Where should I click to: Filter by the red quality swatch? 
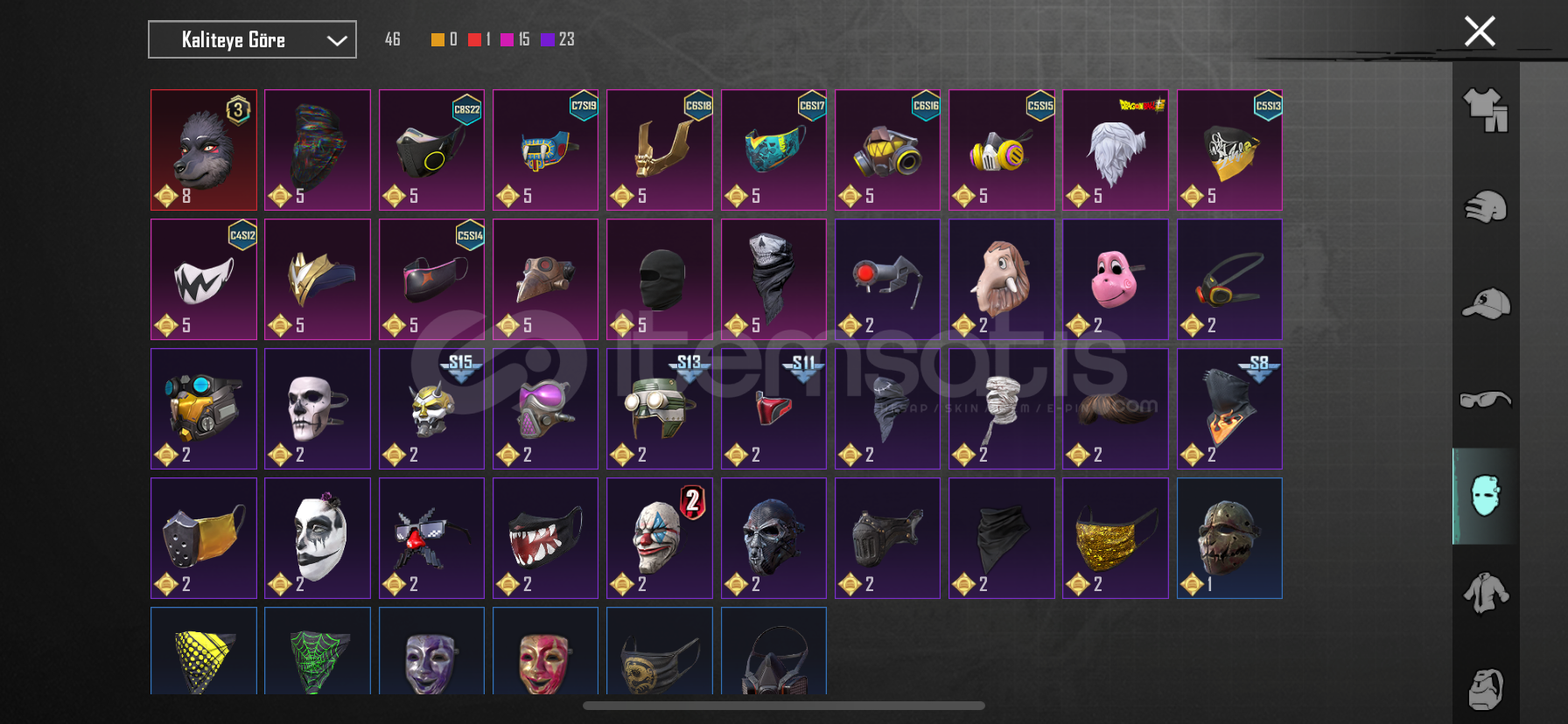474,39
